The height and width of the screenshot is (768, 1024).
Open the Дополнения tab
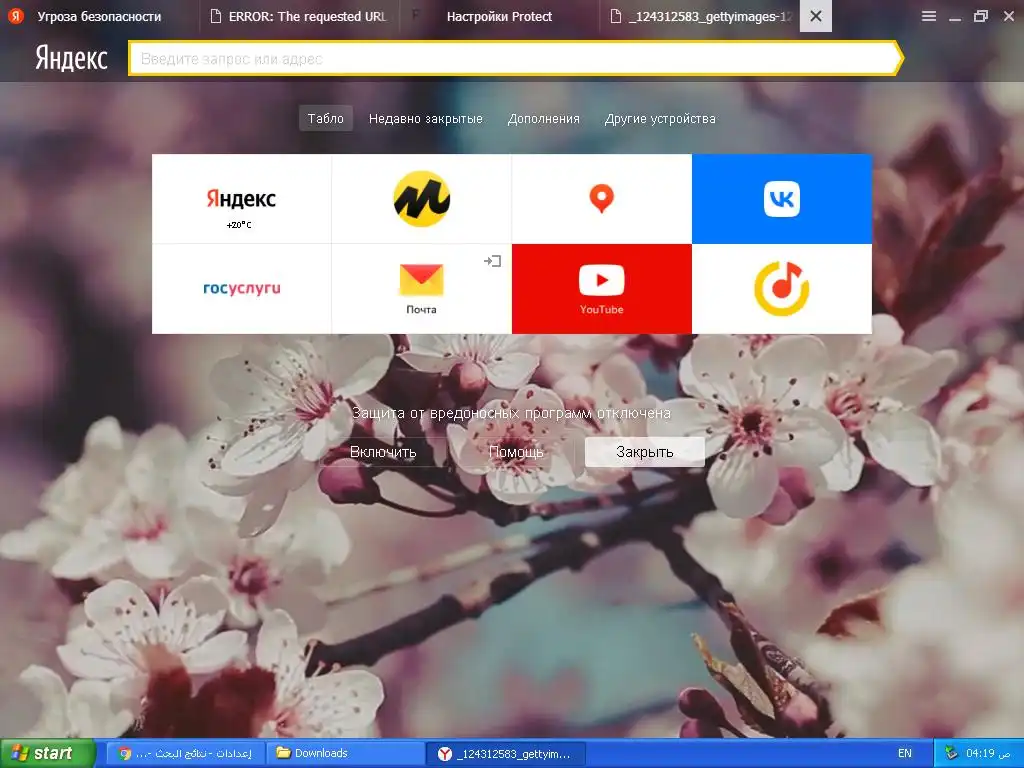[544, 119]
